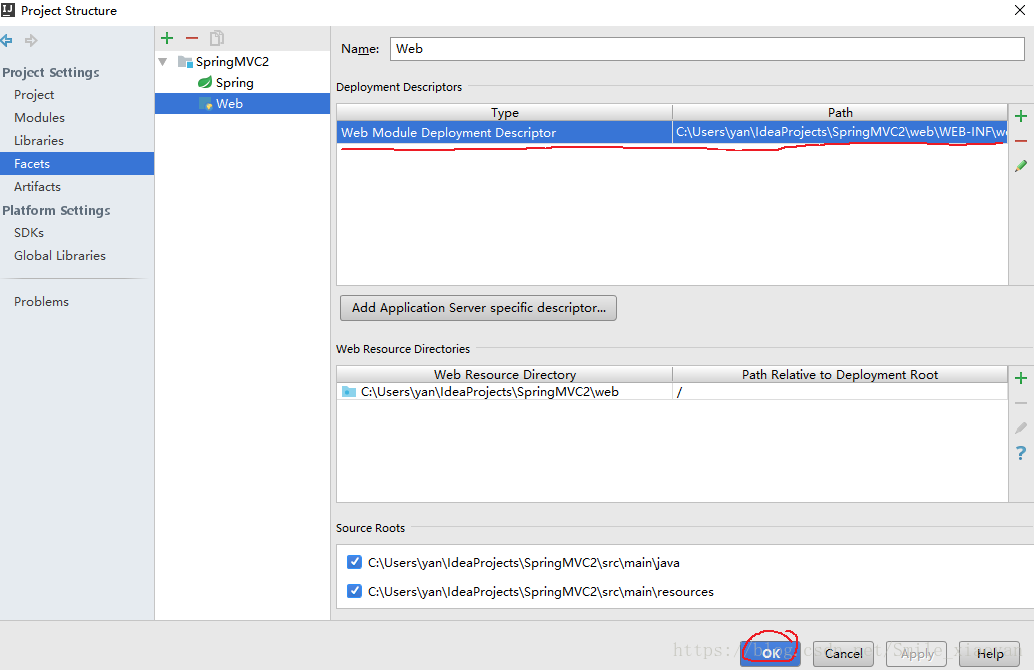Click the WEB-INF descriptor path cell
The height and width of the screenshot is (670, 1034).
(840, 132)
